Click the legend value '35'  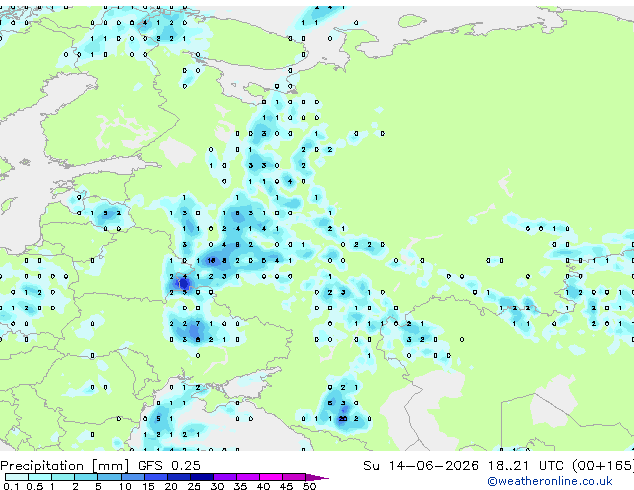coord(240,486)
